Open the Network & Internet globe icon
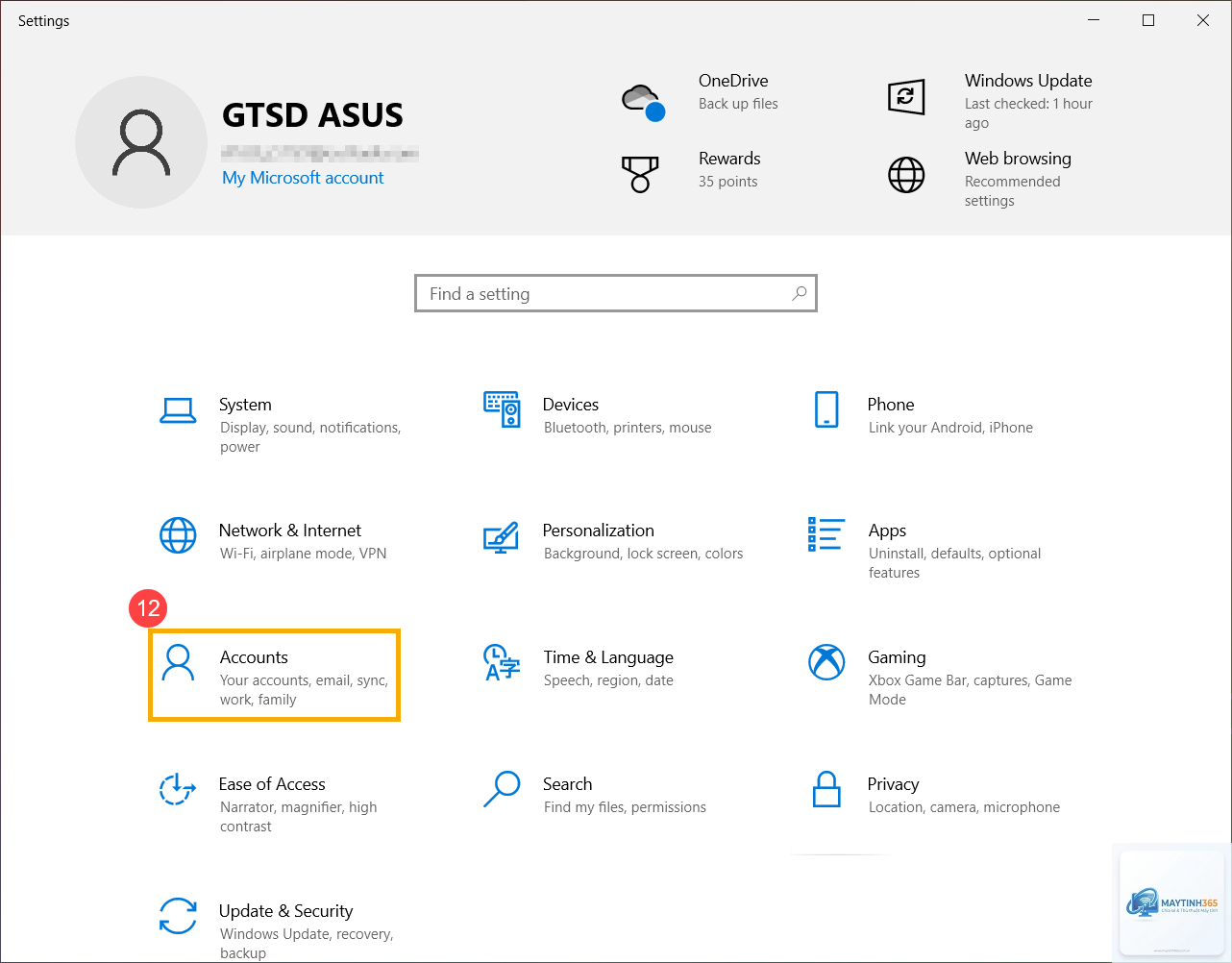This screenshot has width=1232, height=963. coord(178,535)
